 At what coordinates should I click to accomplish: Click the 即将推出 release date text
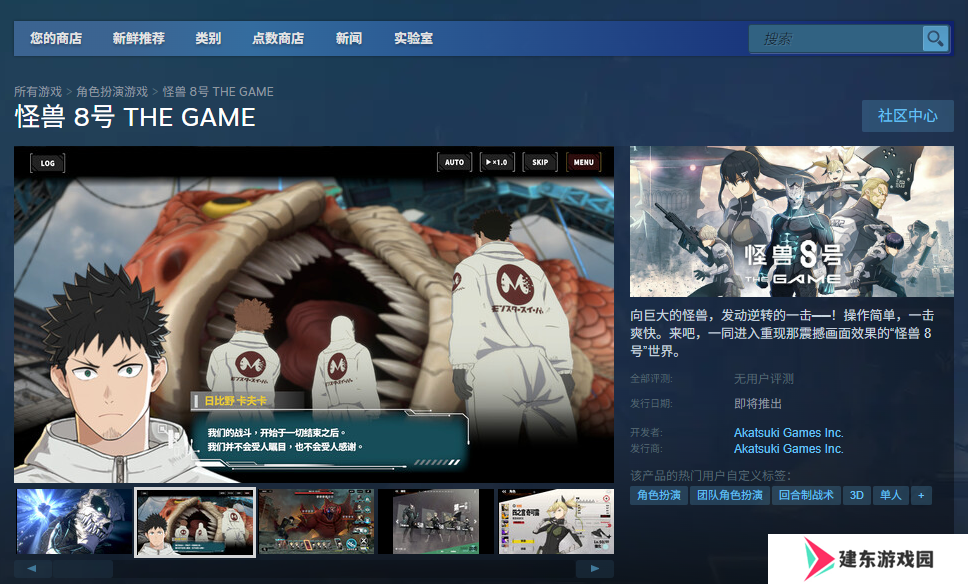pyautogui.click(x=757, y=404)
